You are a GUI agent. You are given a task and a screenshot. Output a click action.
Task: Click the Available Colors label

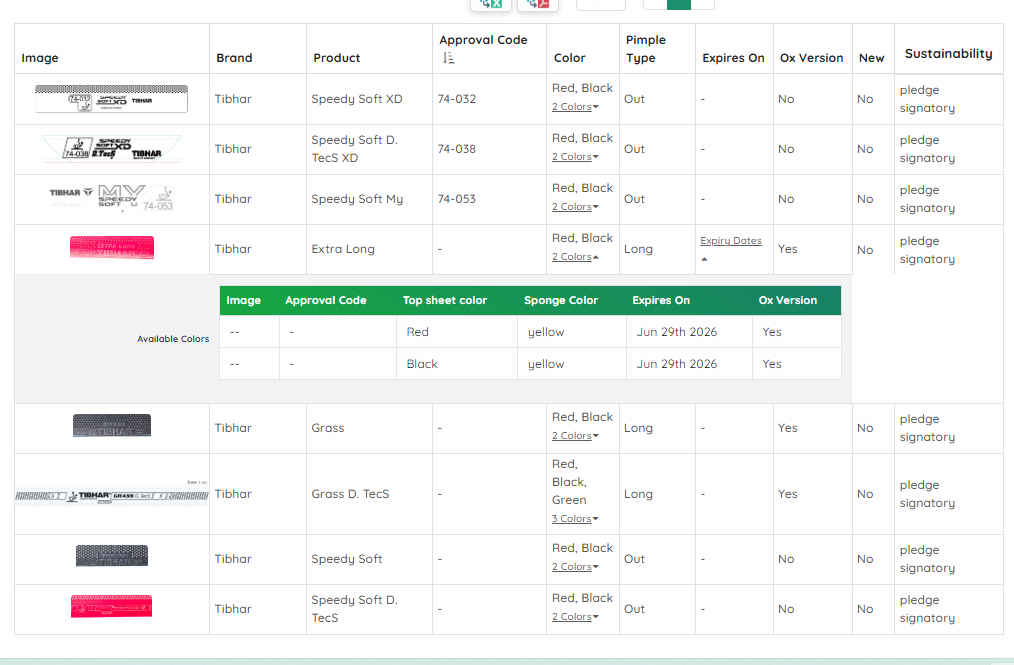[x=173, y=339]
